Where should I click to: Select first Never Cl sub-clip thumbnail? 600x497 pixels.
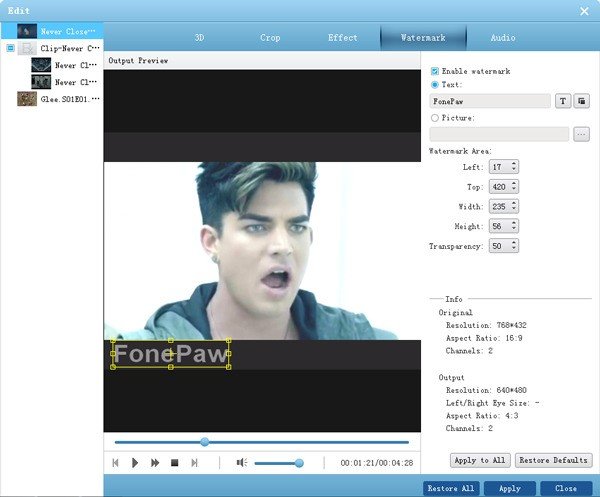(x=41, y=65)
